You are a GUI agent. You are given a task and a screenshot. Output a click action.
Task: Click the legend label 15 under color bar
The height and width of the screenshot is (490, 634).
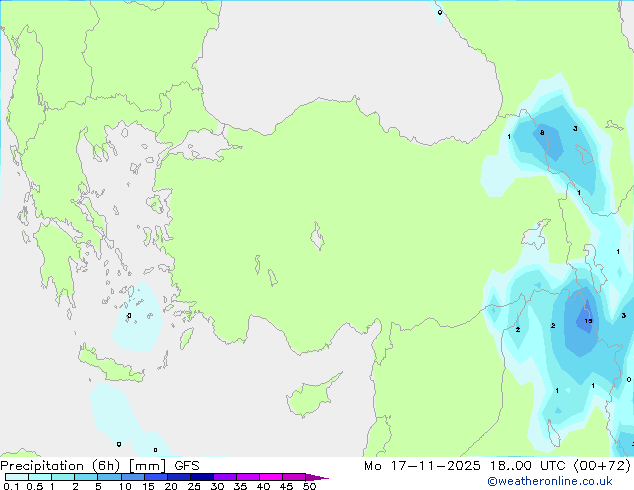[x=148, y=486]
